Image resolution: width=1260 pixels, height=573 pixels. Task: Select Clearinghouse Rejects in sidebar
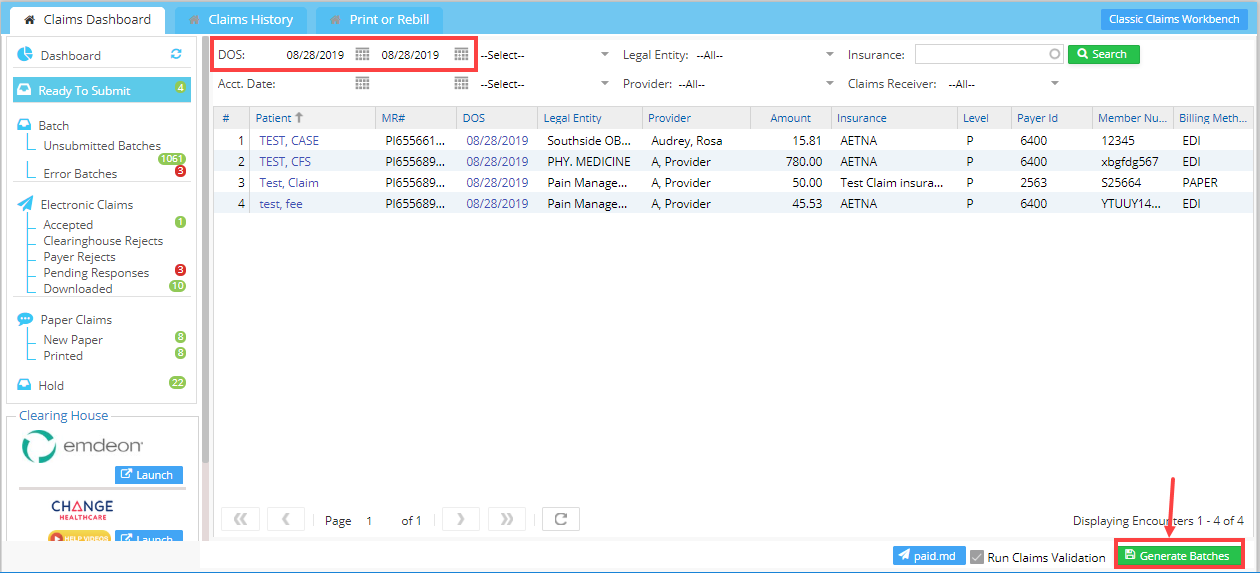(103, 241)
